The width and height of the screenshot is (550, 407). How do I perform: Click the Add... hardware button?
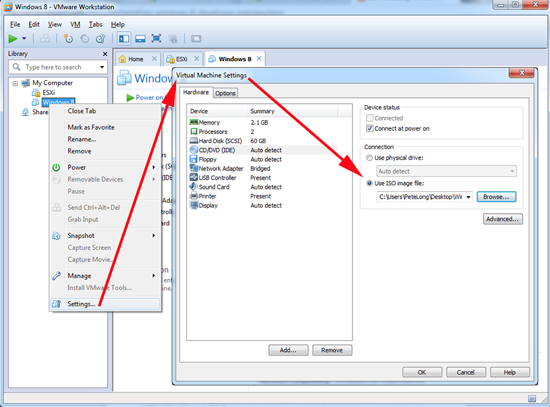click(x=288, y=350)
